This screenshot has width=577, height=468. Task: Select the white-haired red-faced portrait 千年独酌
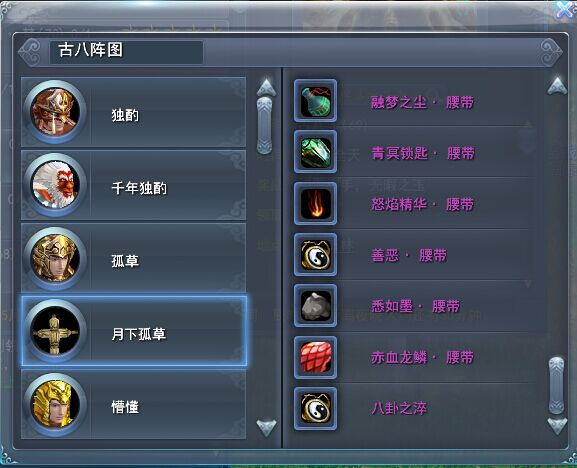coord(56,185)
